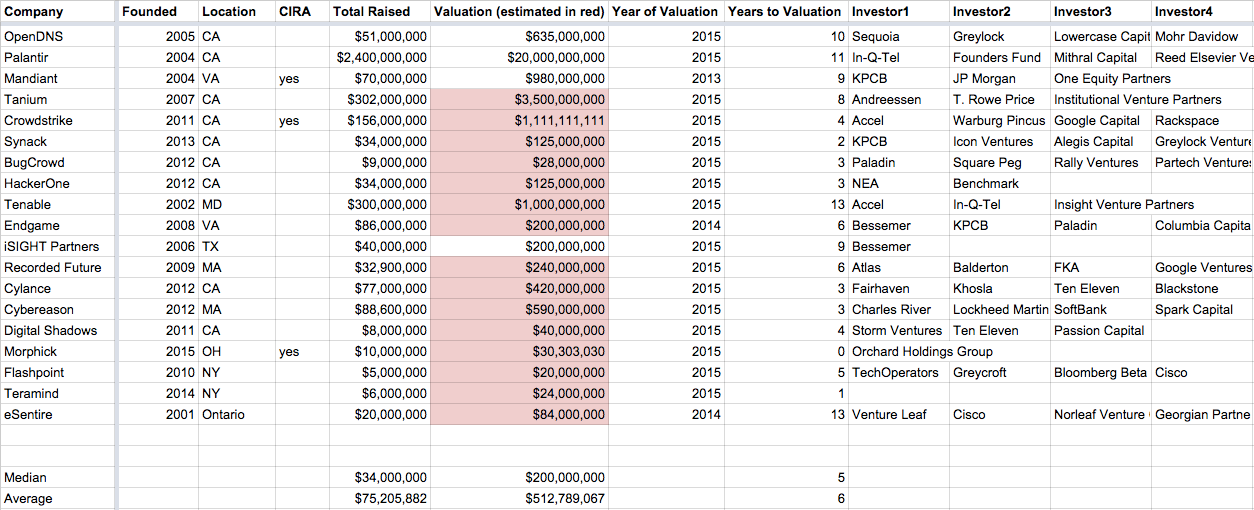Image resolution: width=1254 pixels, height=510 pixels.
Task: Click the average $512,789,067 valuation
Action: [x=519, y=498]
